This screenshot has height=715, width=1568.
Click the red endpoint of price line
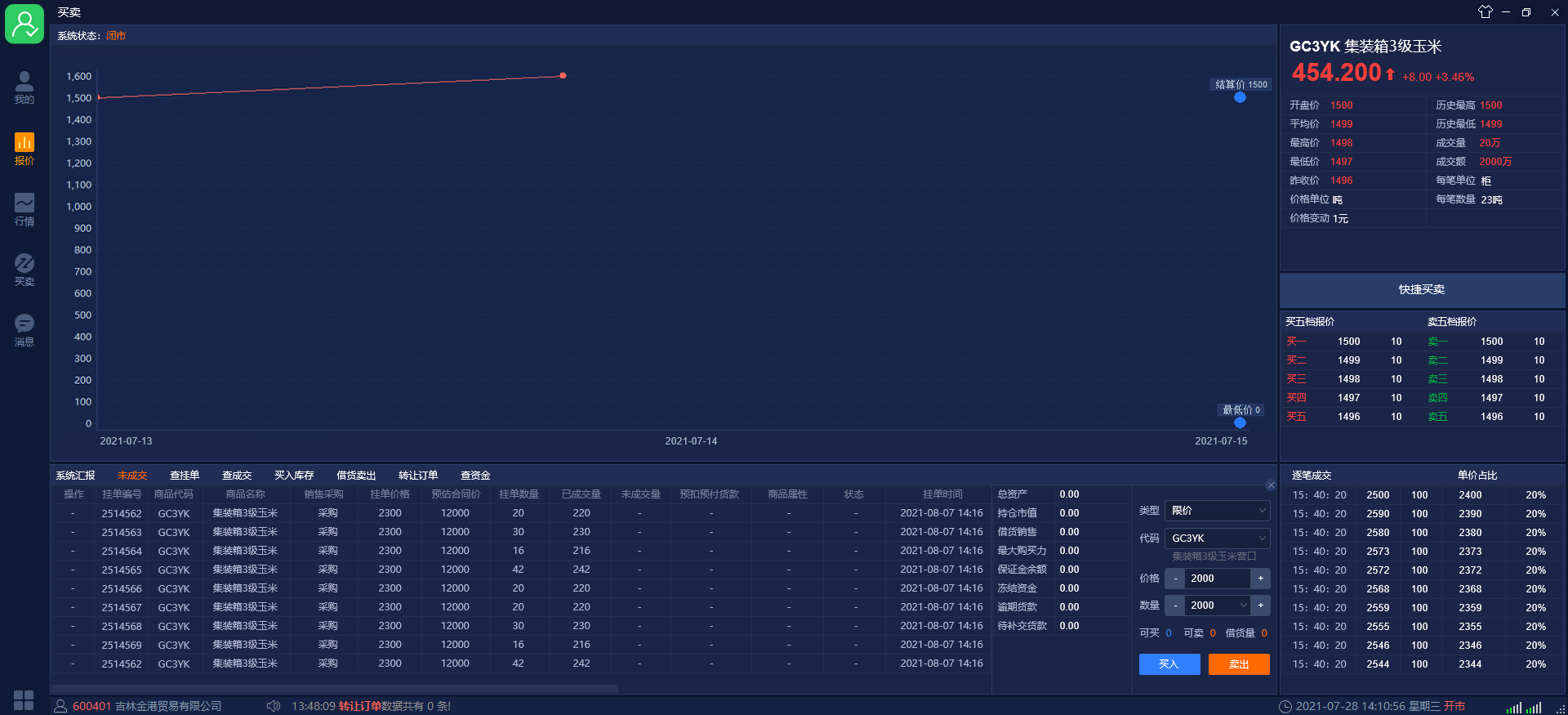[563, 76]
